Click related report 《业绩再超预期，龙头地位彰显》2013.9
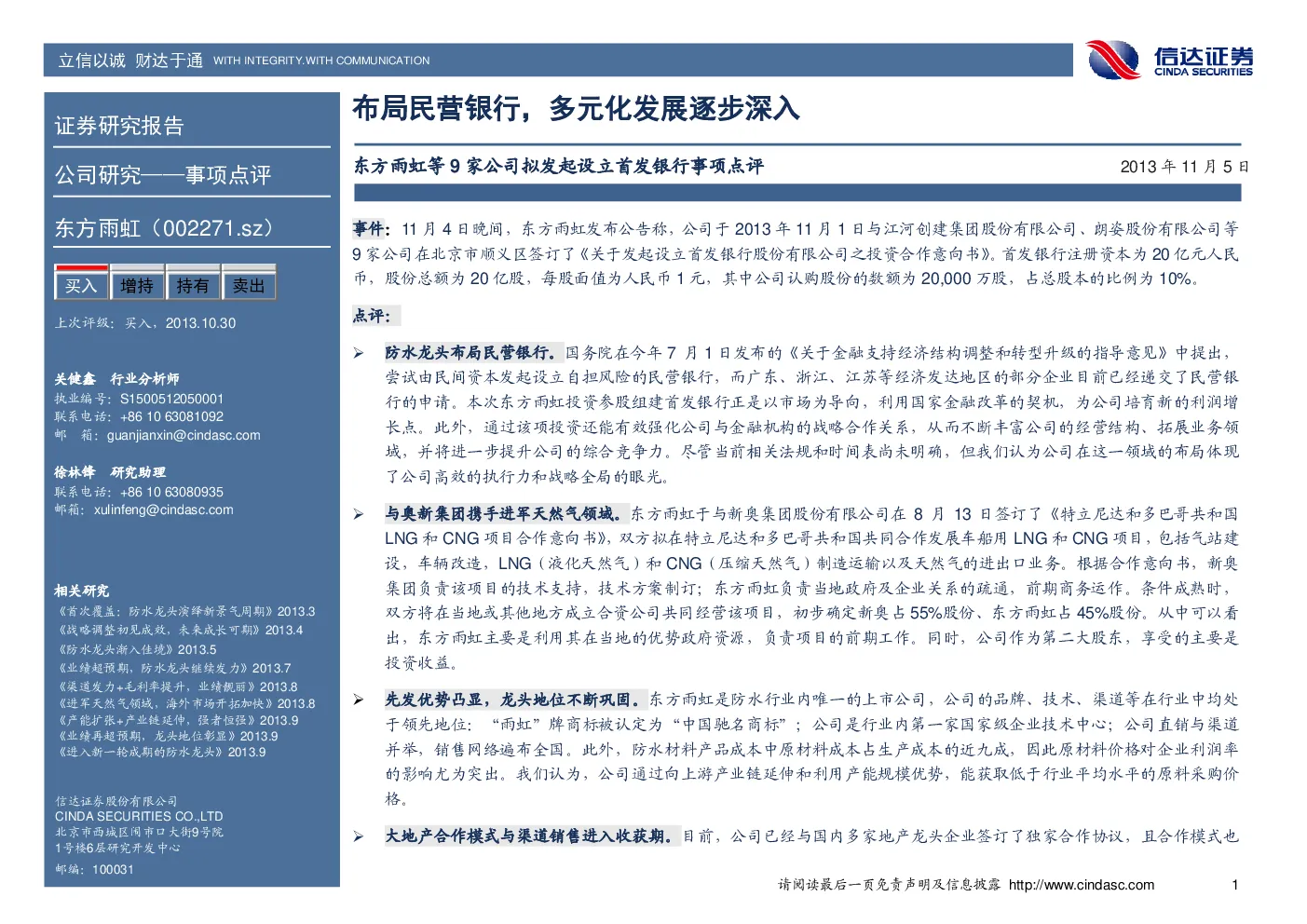Viewport: 1307px width, 924px height. click(x=168, y=736)
